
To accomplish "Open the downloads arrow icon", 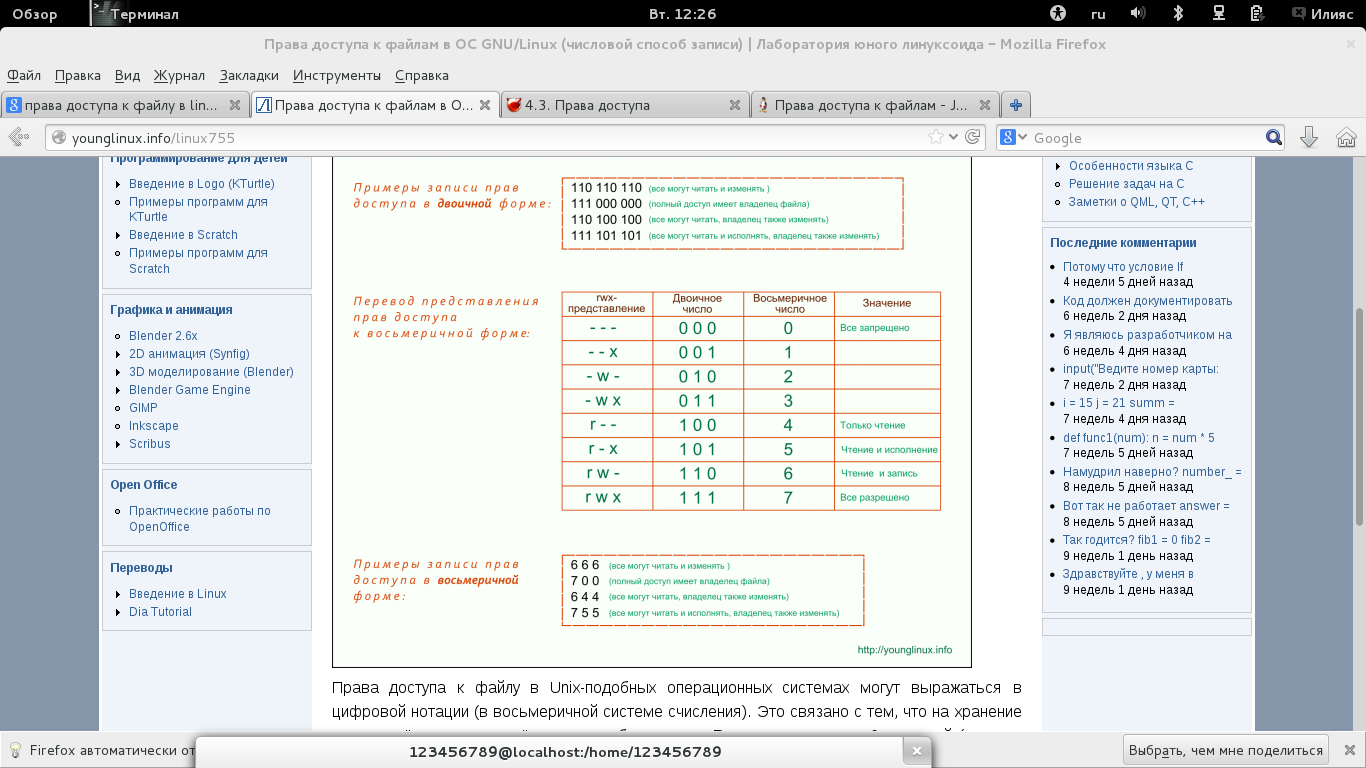I will pos(1308,138).
